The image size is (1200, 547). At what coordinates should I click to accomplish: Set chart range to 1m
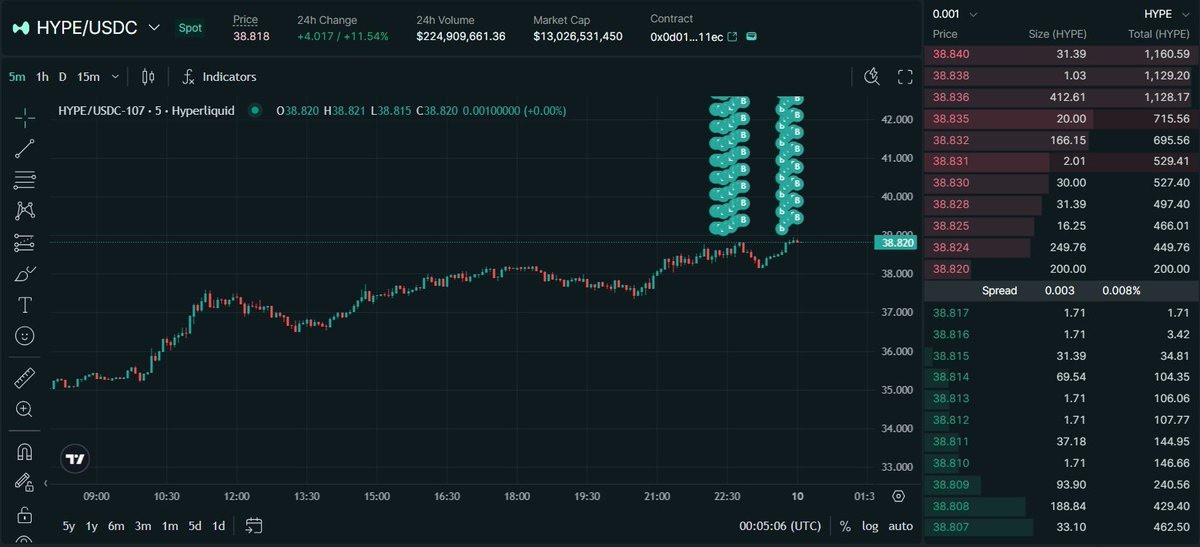point(170,526)
